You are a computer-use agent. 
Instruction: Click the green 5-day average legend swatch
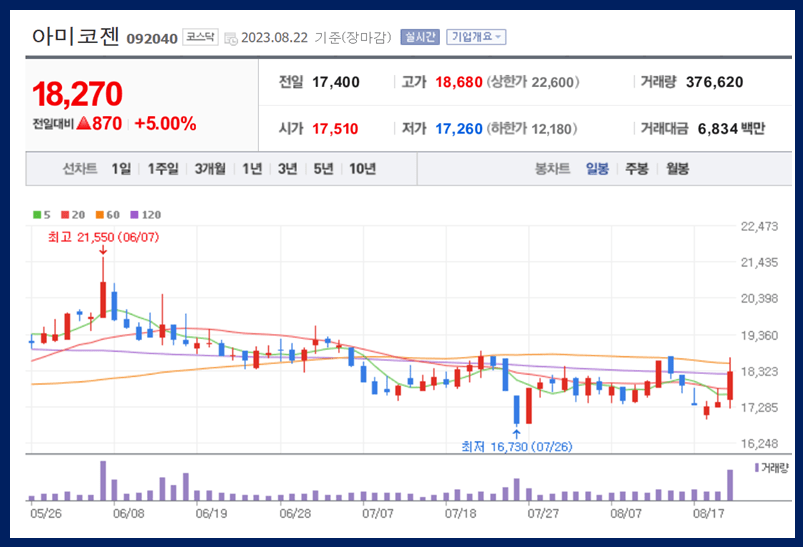click(x=37, y=215)
